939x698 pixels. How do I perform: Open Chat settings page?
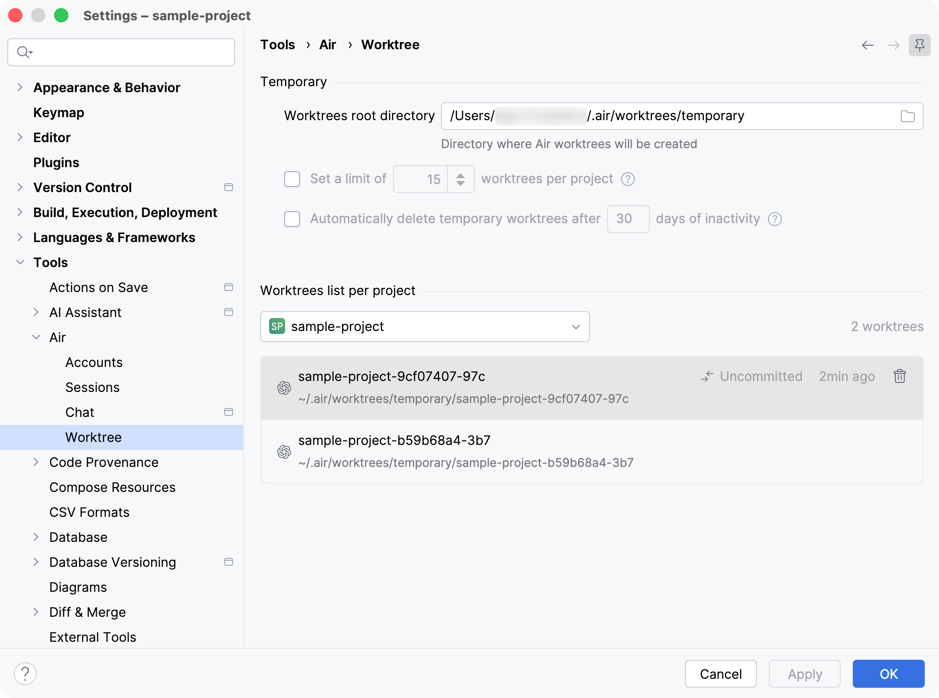(80, 412)
